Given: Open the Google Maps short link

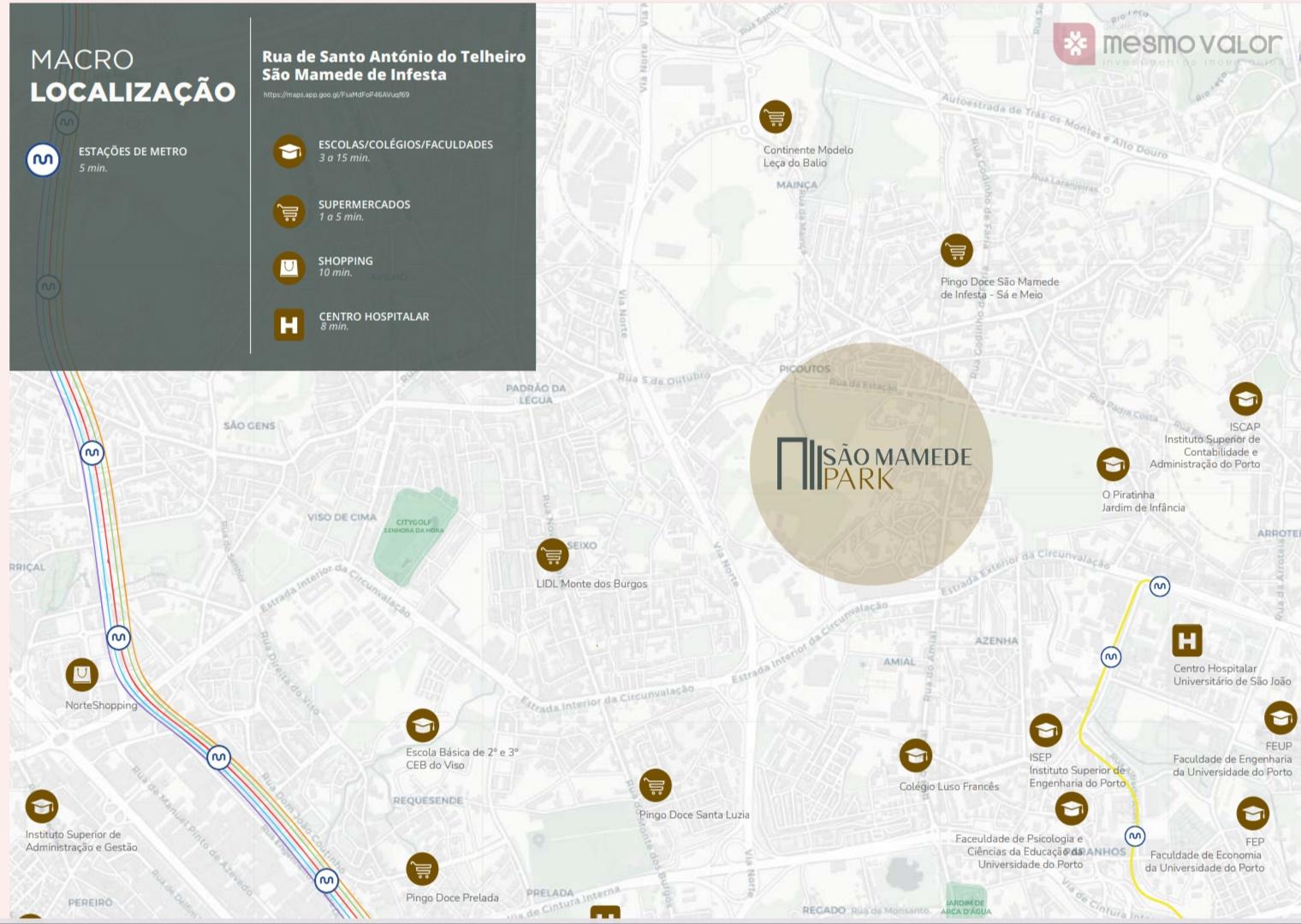Looking at the screenshot, I should tap(336, 95).
